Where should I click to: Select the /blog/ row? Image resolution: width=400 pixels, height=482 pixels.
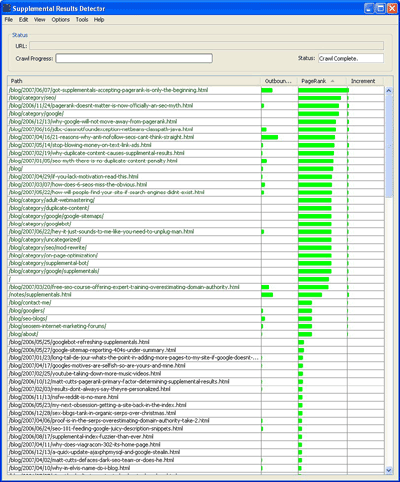coord(196,169)
